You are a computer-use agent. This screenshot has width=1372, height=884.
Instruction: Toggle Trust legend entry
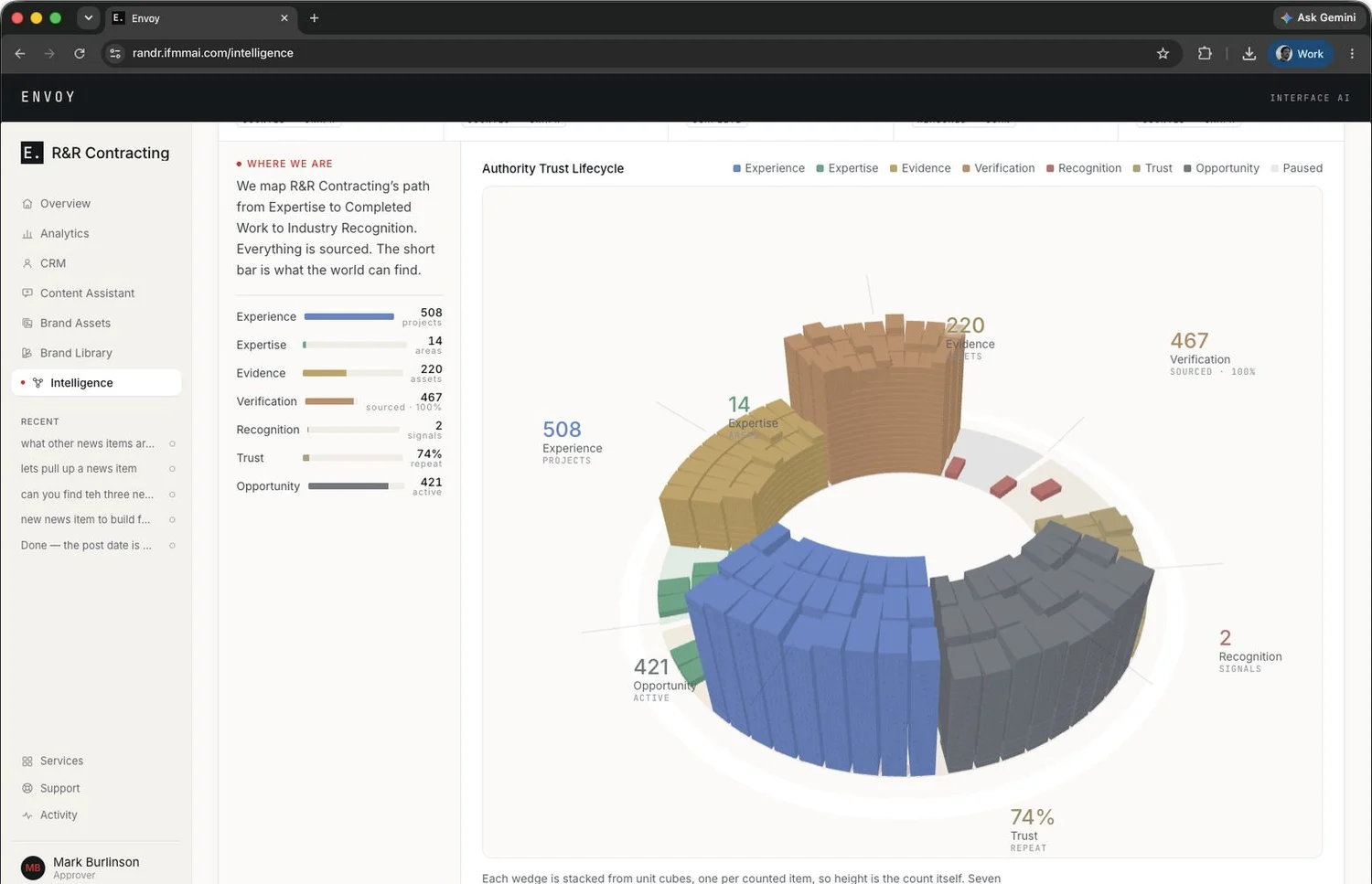[x=1152, y=168]
